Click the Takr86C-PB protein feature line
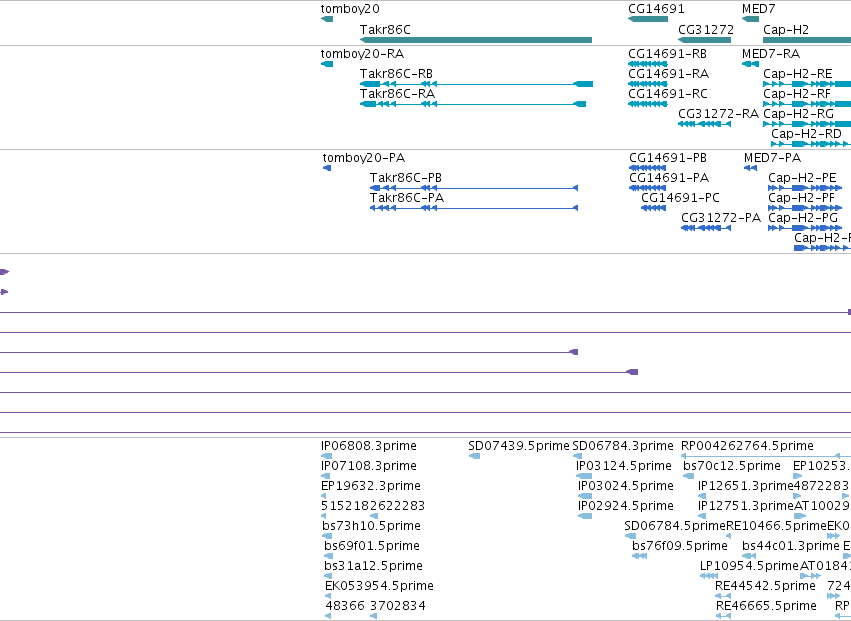The width and height of the screenshot is (851, 621). coord(474,188)
